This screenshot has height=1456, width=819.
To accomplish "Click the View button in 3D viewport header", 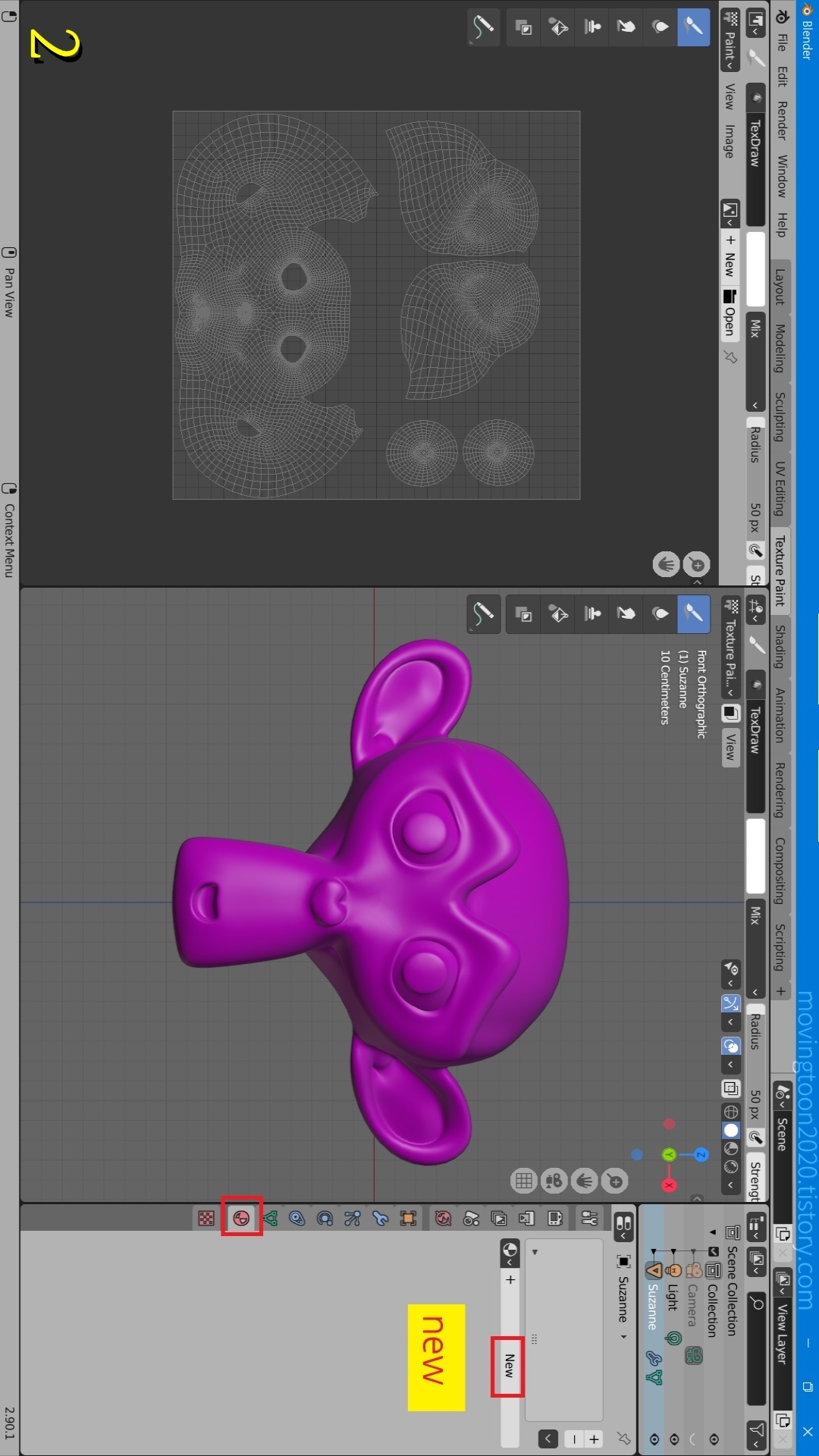I will (730, 747).
